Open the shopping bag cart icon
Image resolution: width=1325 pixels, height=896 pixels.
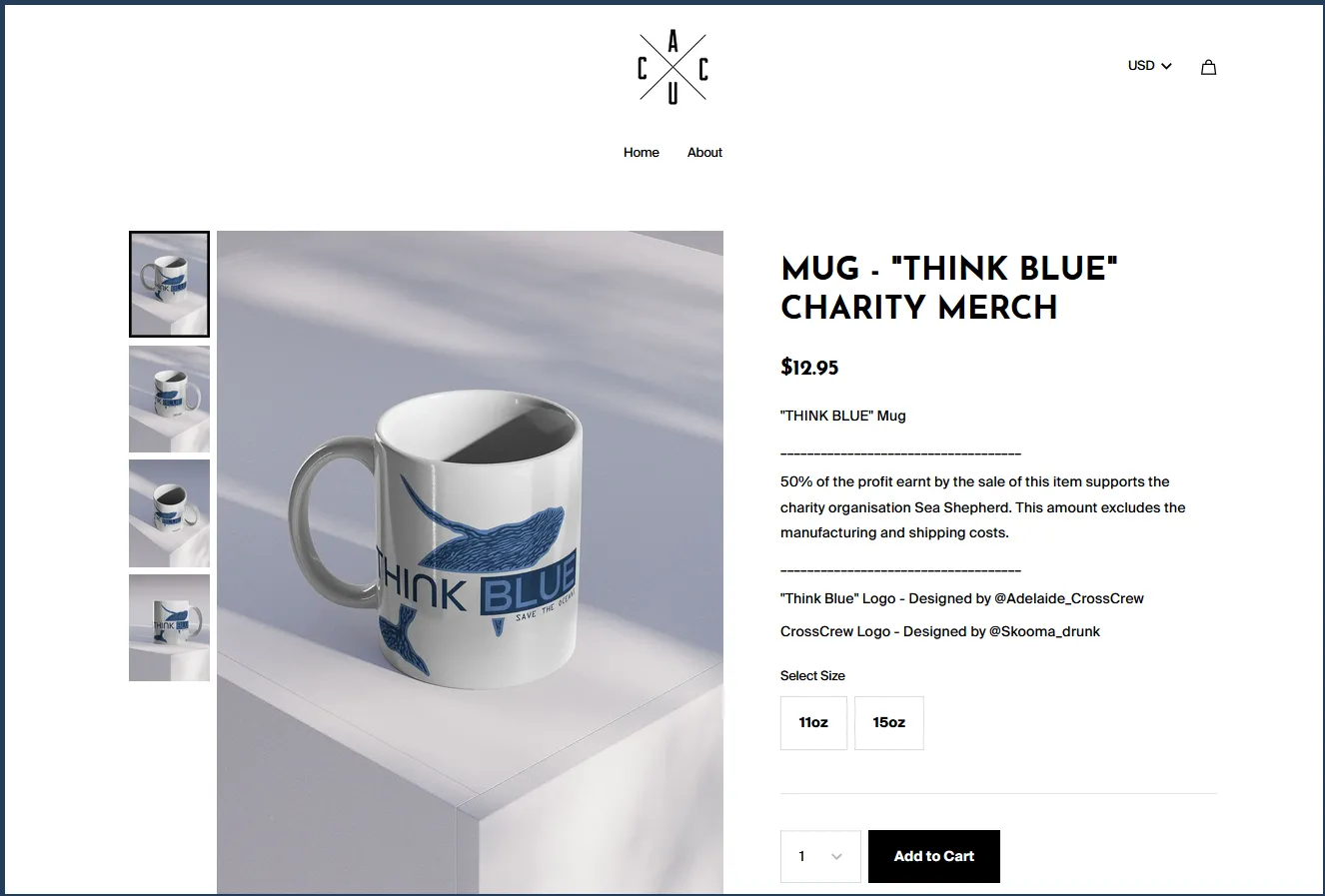coord(1208,67)
